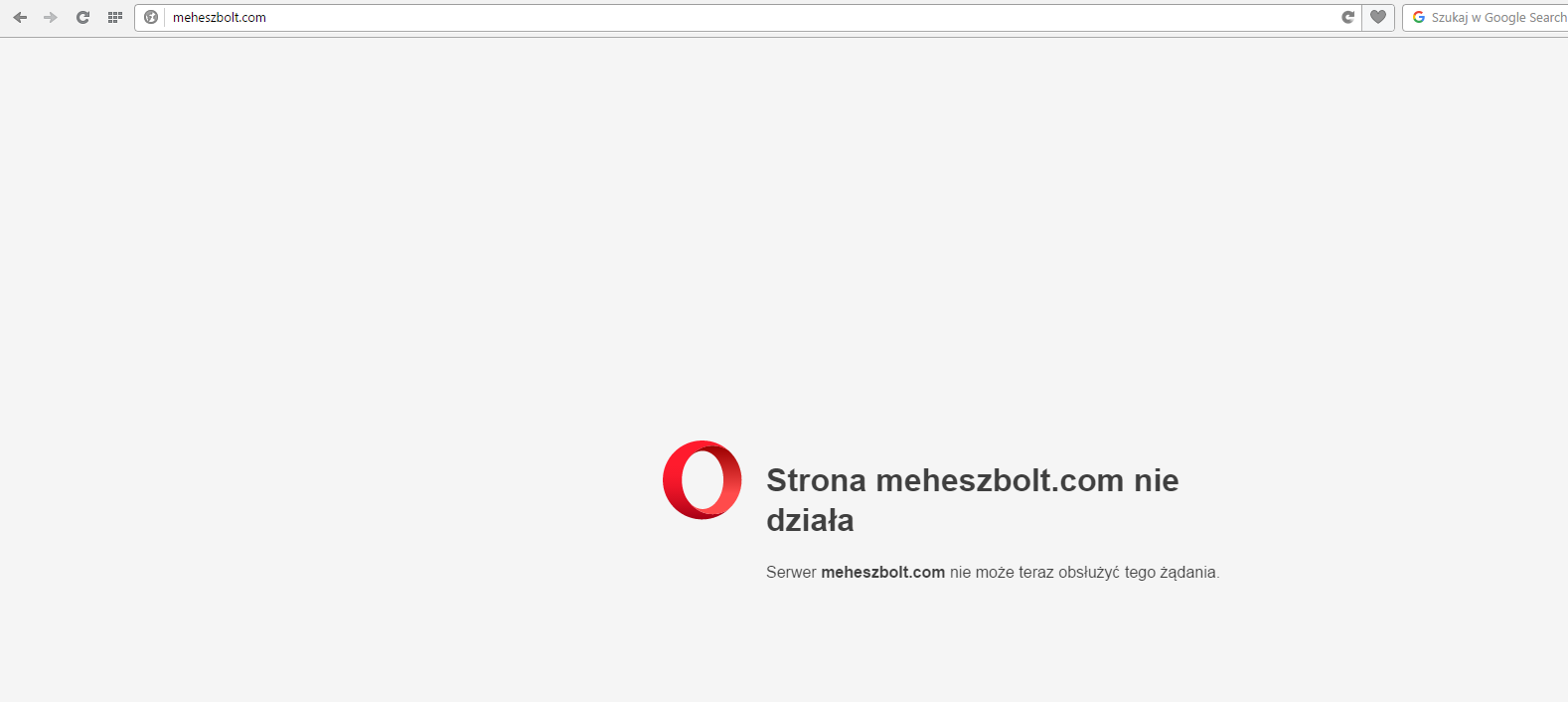Click the reload icon inside the address bar
Image resolution: width=1568 pixels, height=702 pixels.
pos(1348,17)
